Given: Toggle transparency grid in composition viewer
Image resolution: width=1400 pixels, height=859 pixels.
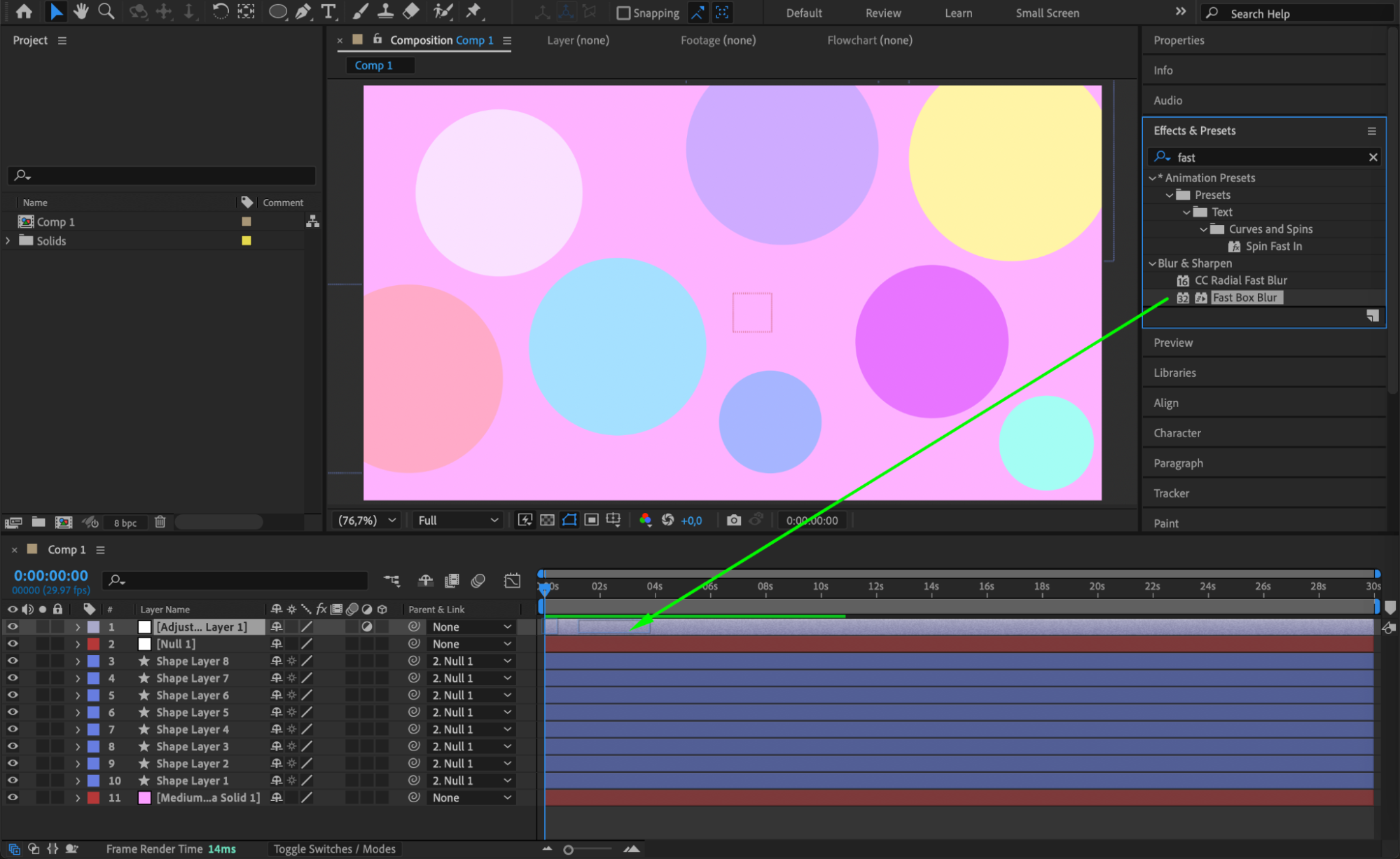Looking at the screenshot, I should point(547,520).
